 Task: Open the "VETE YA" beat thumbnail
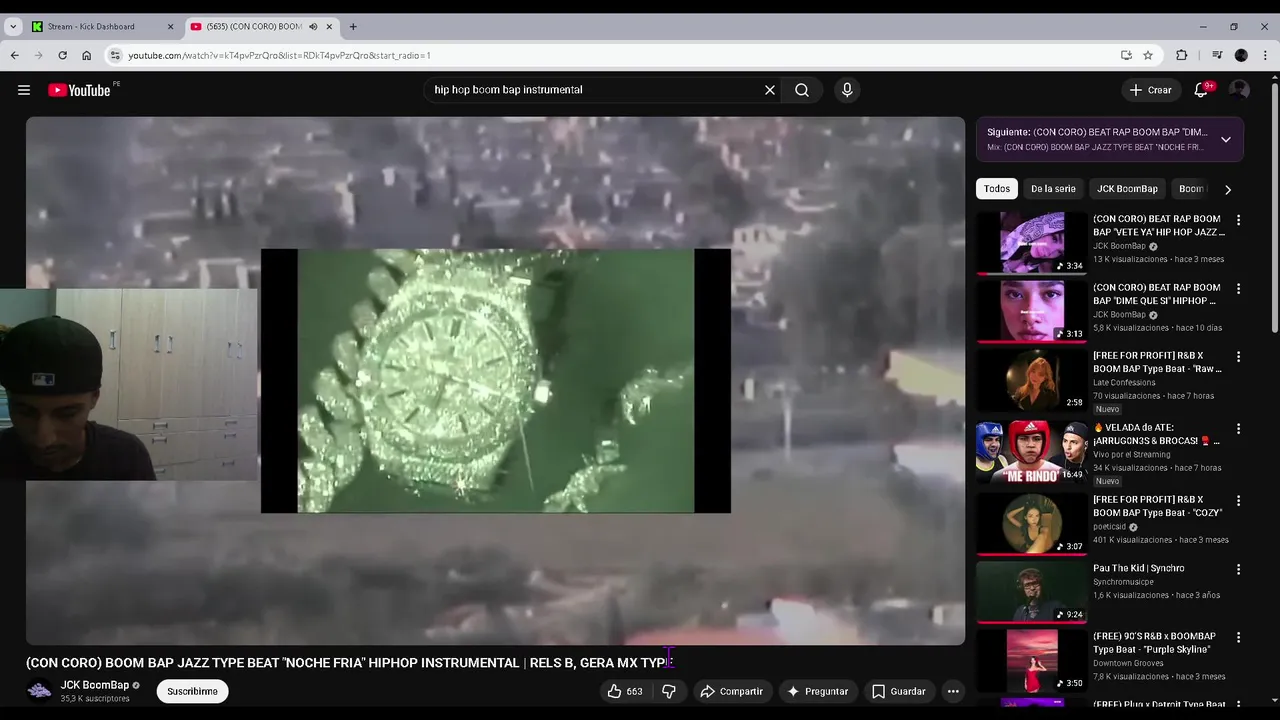point(1032,242)
